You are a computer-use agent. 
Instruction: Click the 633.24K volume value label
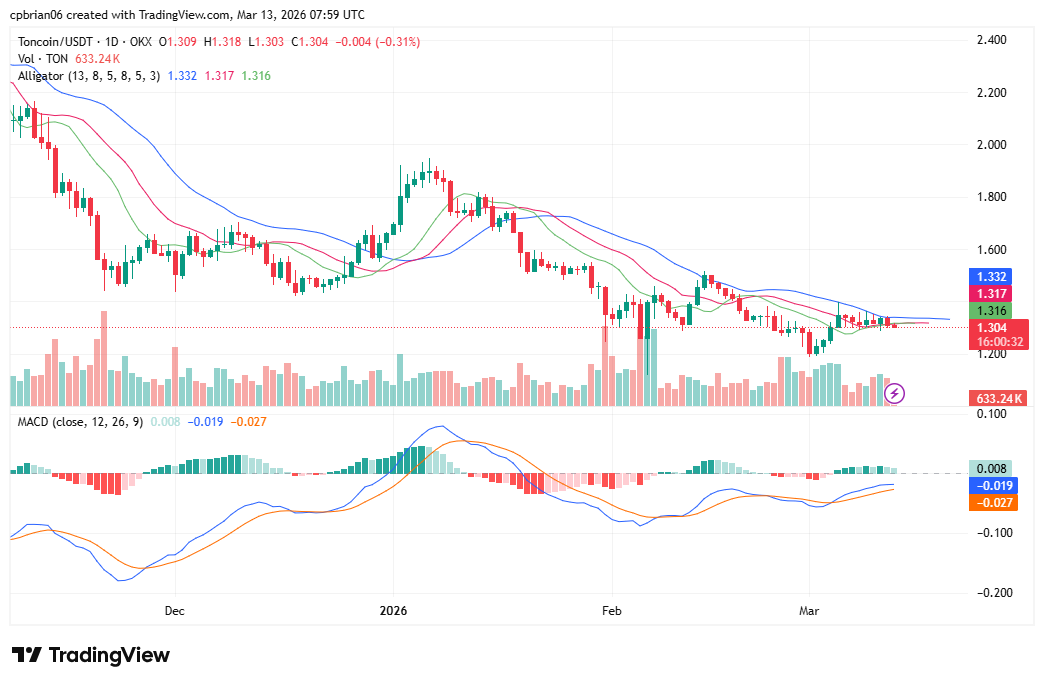tap(998, 398)
